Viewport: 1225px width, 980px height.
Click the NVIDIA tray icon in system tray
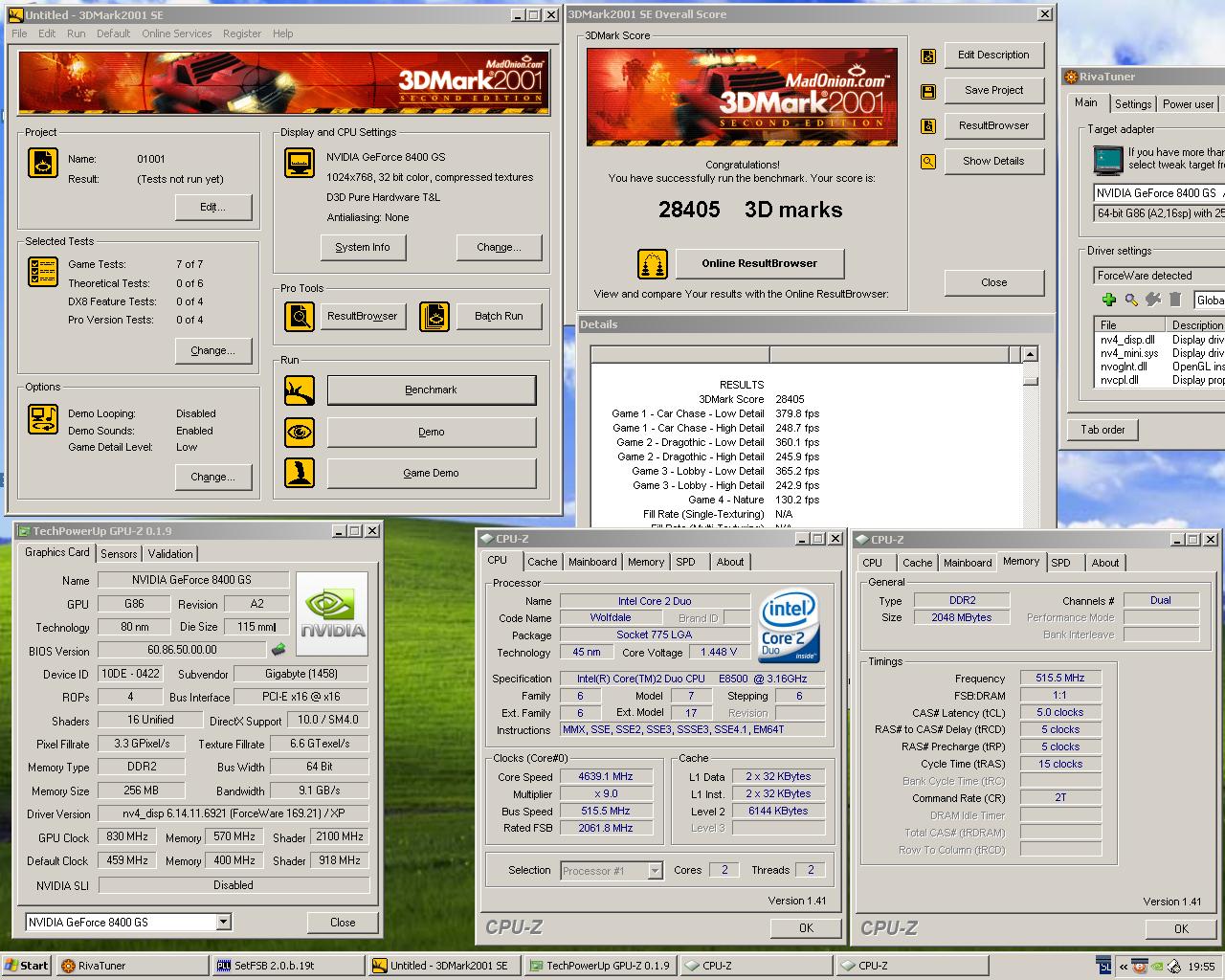pyautogui.click(x=1157, y=966)
